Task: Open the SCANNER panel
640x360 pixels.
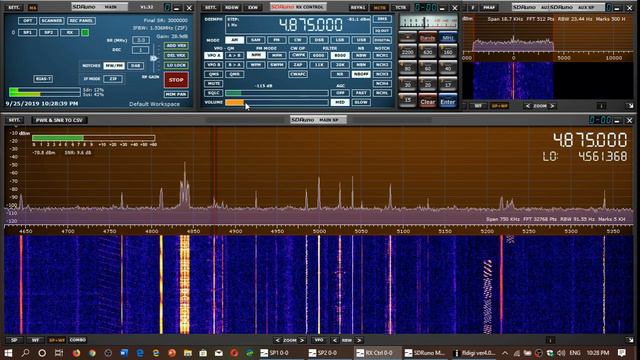Action: point(51,20)
